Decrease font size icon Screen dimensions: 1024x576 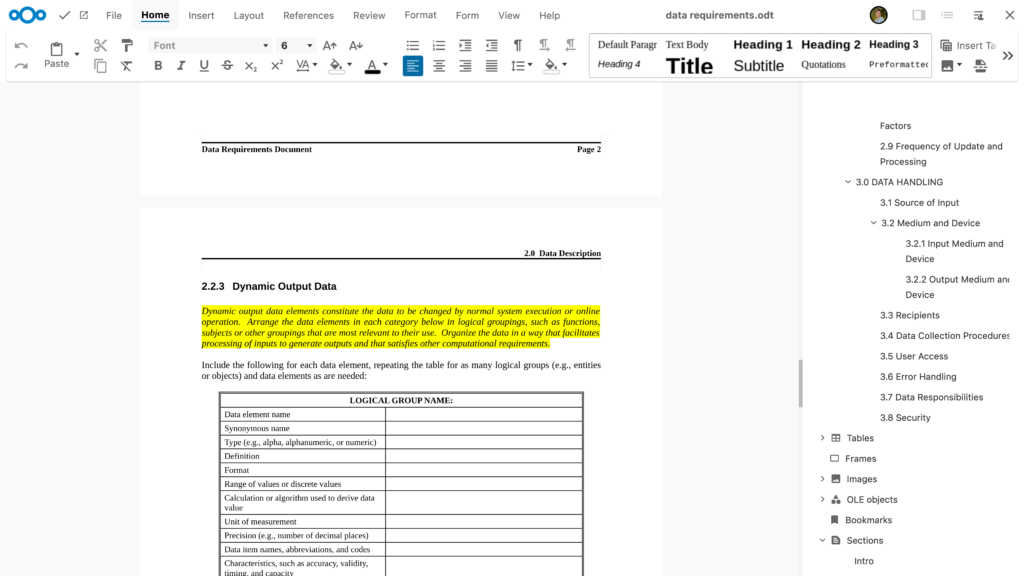(355, 45)
